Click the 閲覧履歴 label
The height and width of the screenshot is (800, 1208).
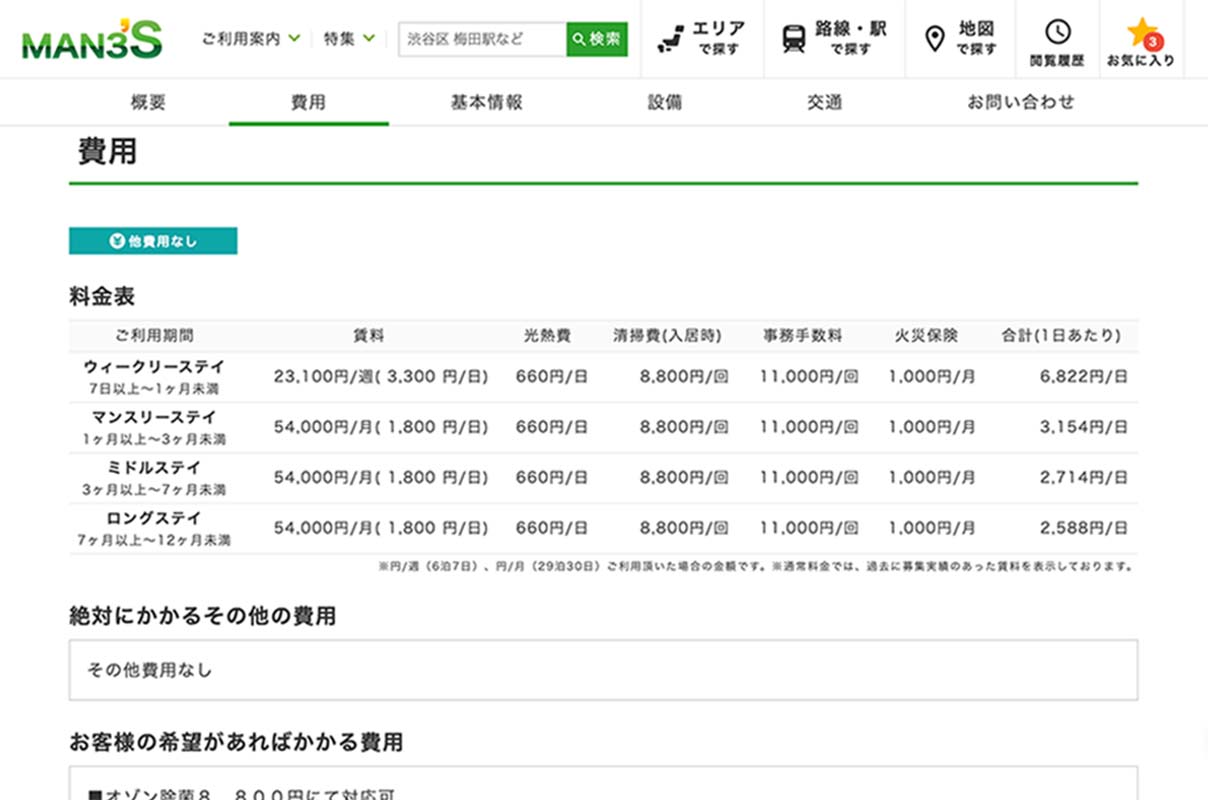[1057, 61]
